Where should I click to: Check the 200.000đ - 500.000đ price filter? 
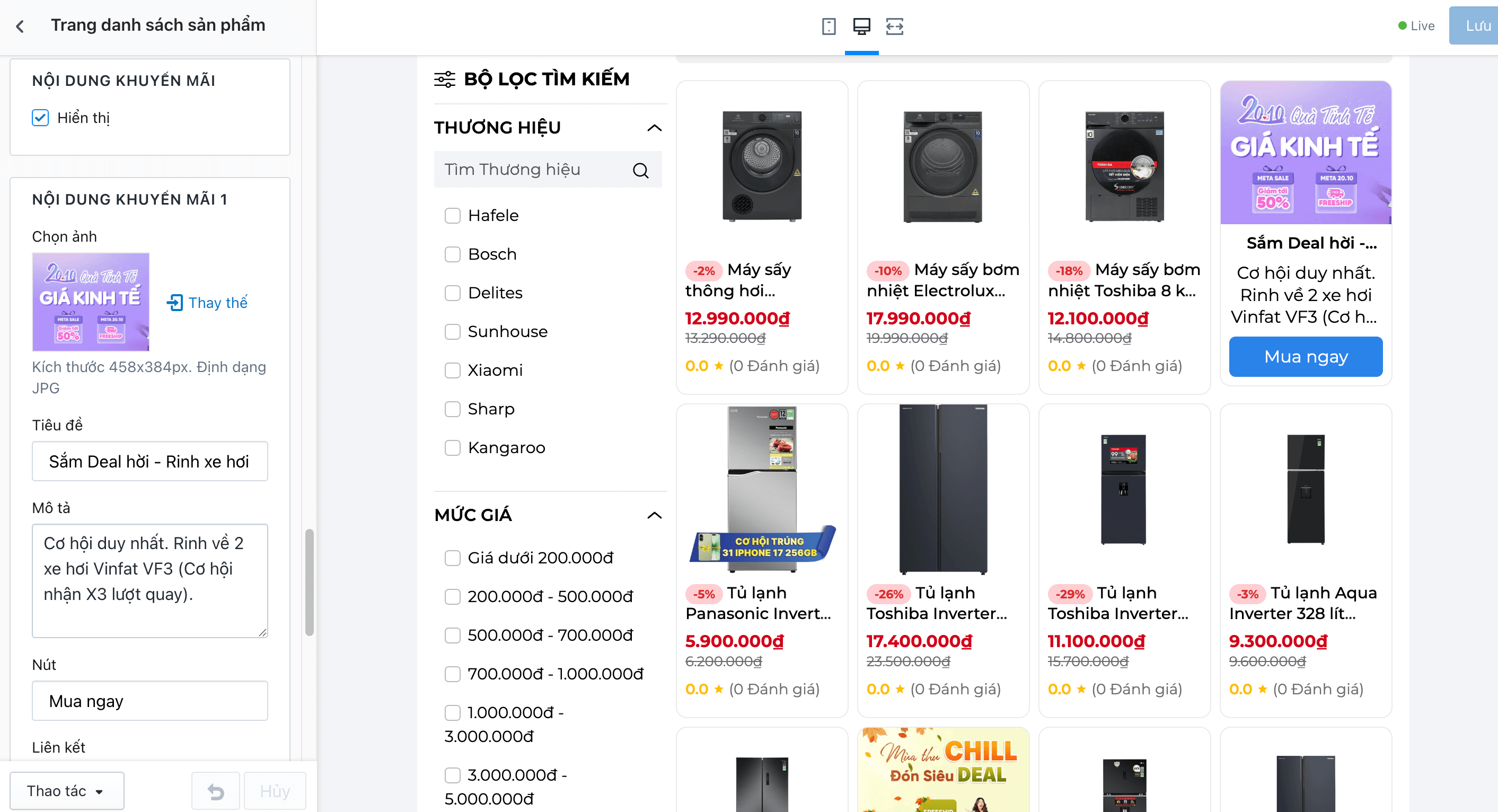click(x=453, y=597)
